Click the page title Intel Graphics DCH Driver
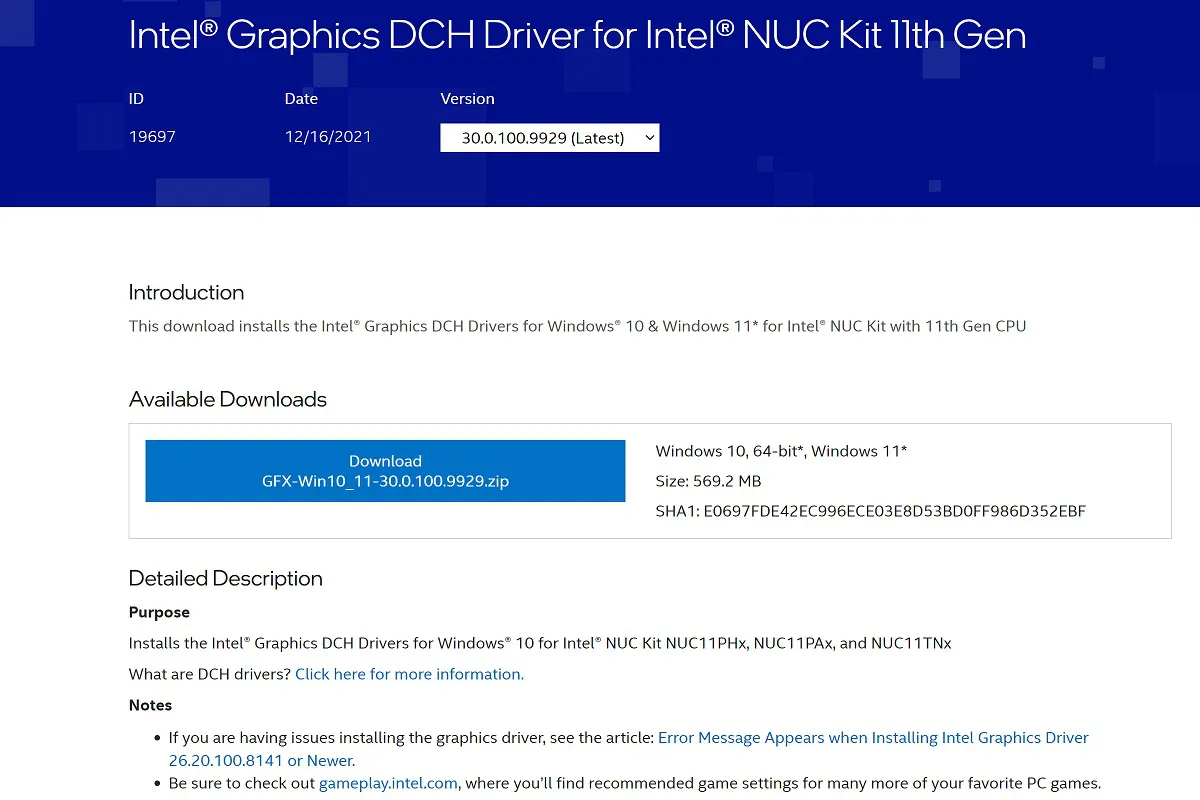Image resolution: width=1200 pixels, height=800 pixels. [577, 36]
